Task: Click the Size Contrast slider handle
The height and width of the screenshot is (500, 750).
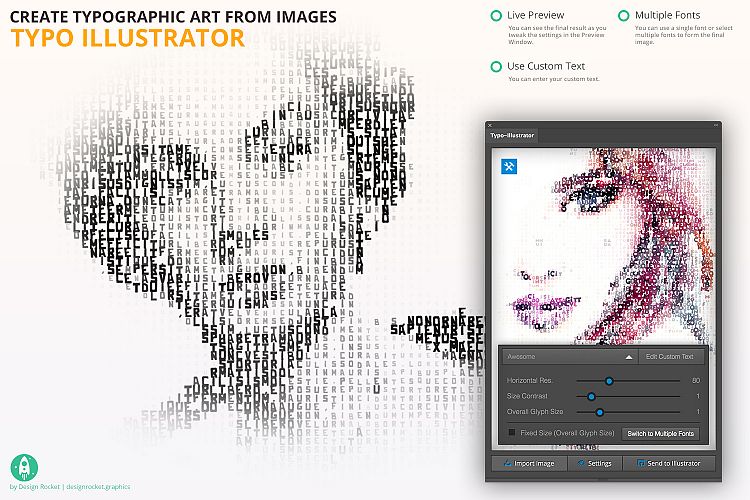Action: point(591,396)
